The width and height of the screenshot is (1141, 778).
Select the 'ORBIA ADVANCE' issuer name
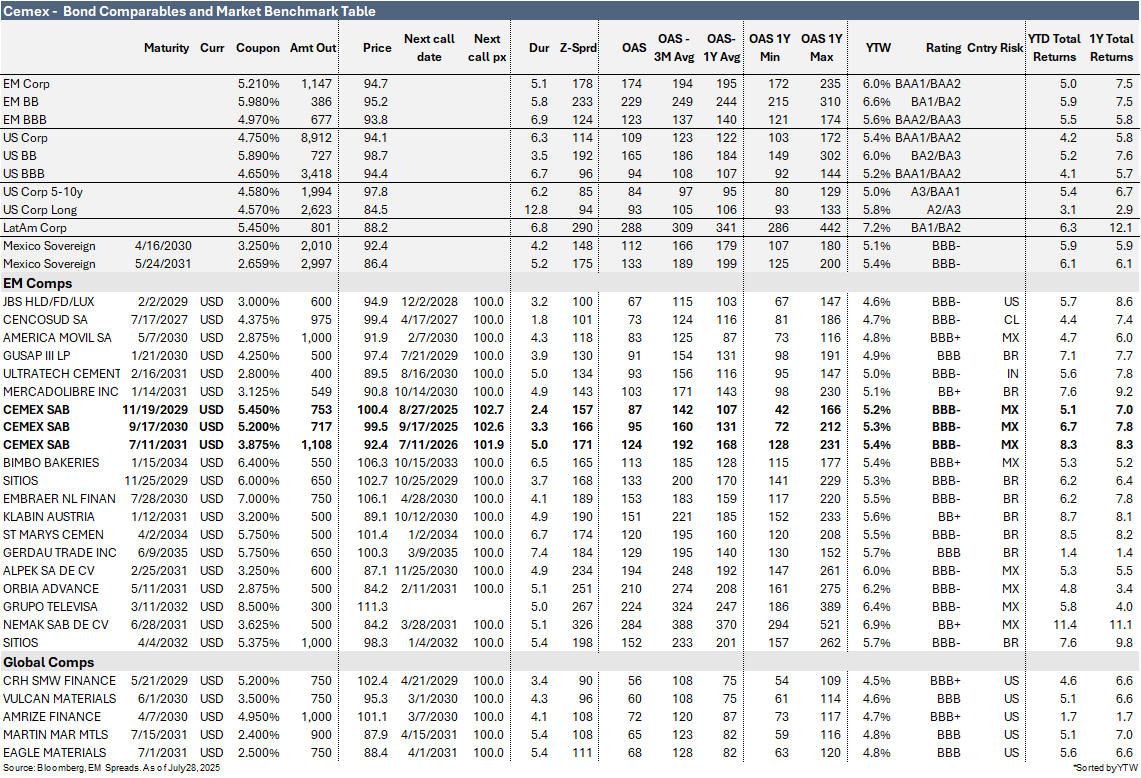point(51,589)
